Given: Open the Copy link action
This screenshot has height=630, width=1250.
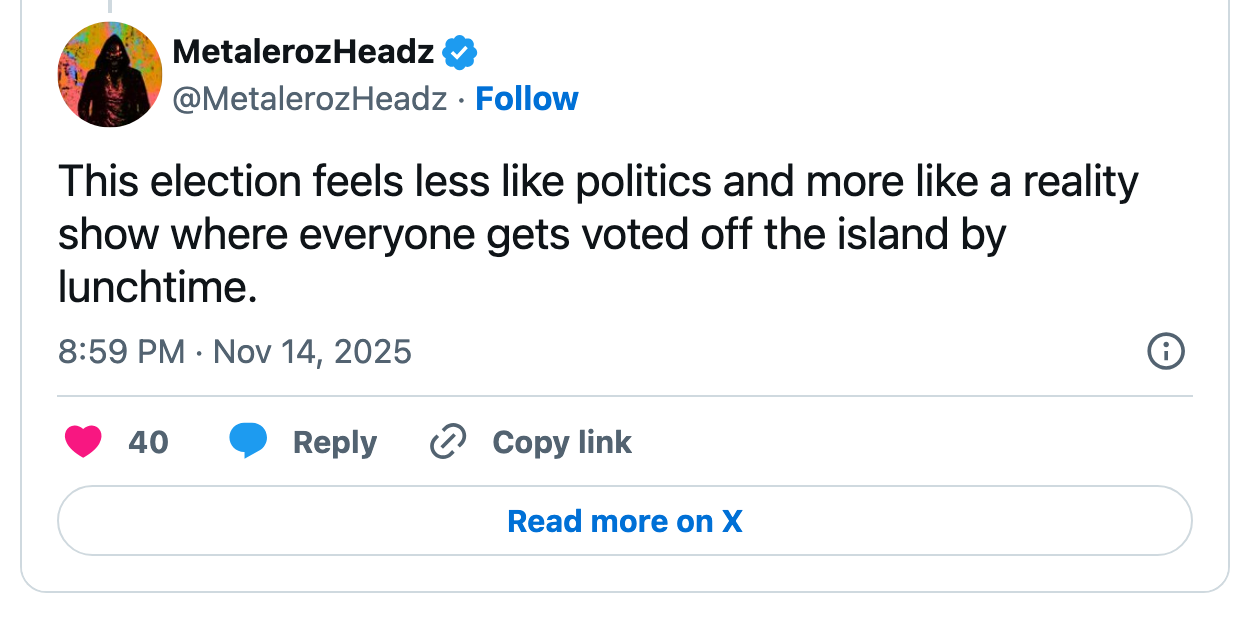Looking at the screenshot, I should pos(562,441).
